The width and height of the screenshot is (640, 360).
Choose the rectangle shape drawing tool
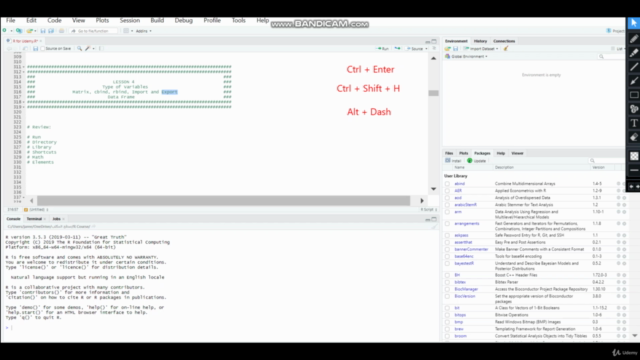(634, 95)
